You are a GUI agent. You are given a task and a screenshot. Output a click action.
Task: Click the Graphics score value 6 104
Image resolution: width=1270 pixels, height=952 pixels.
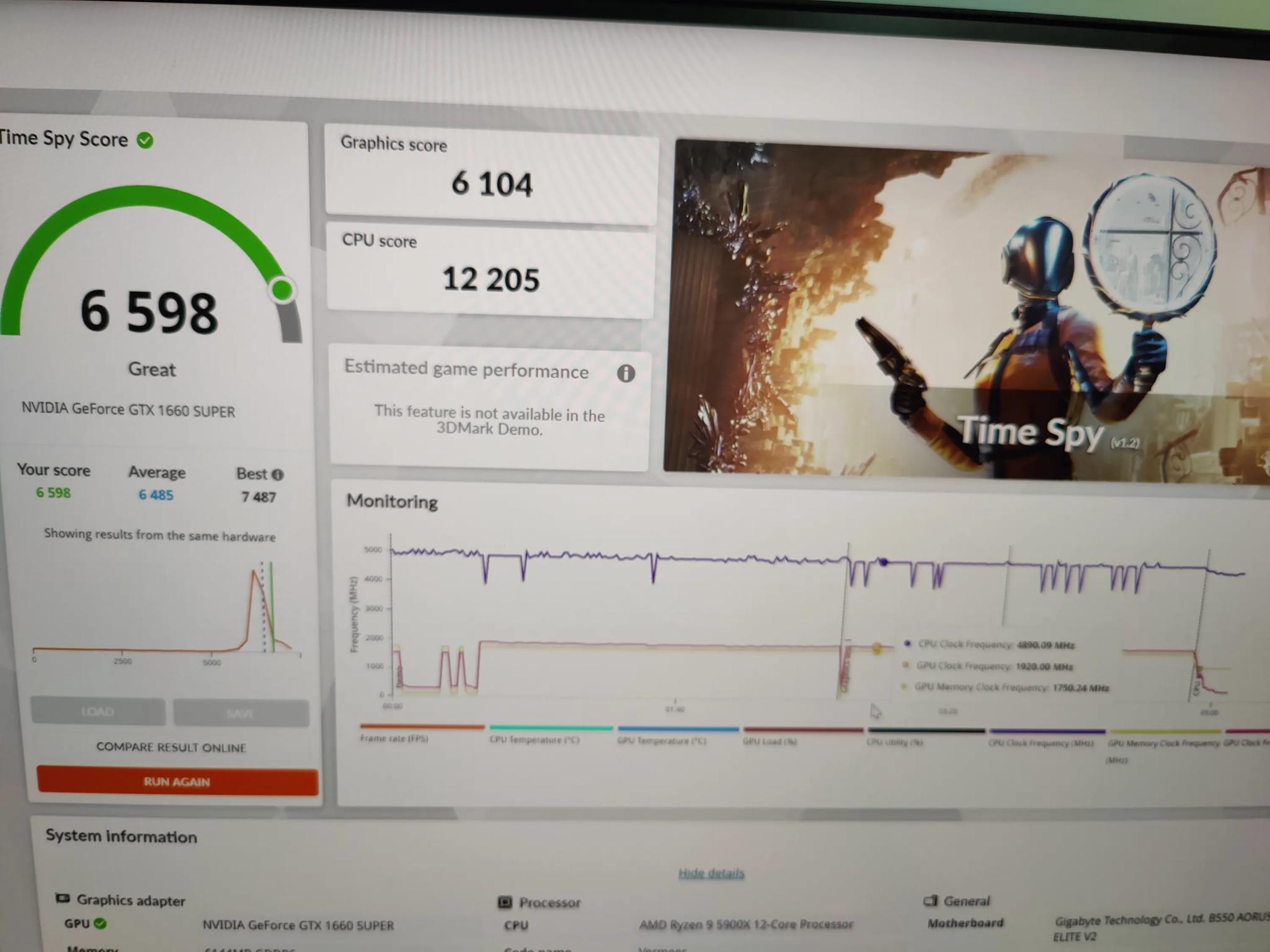pos(492,183)
